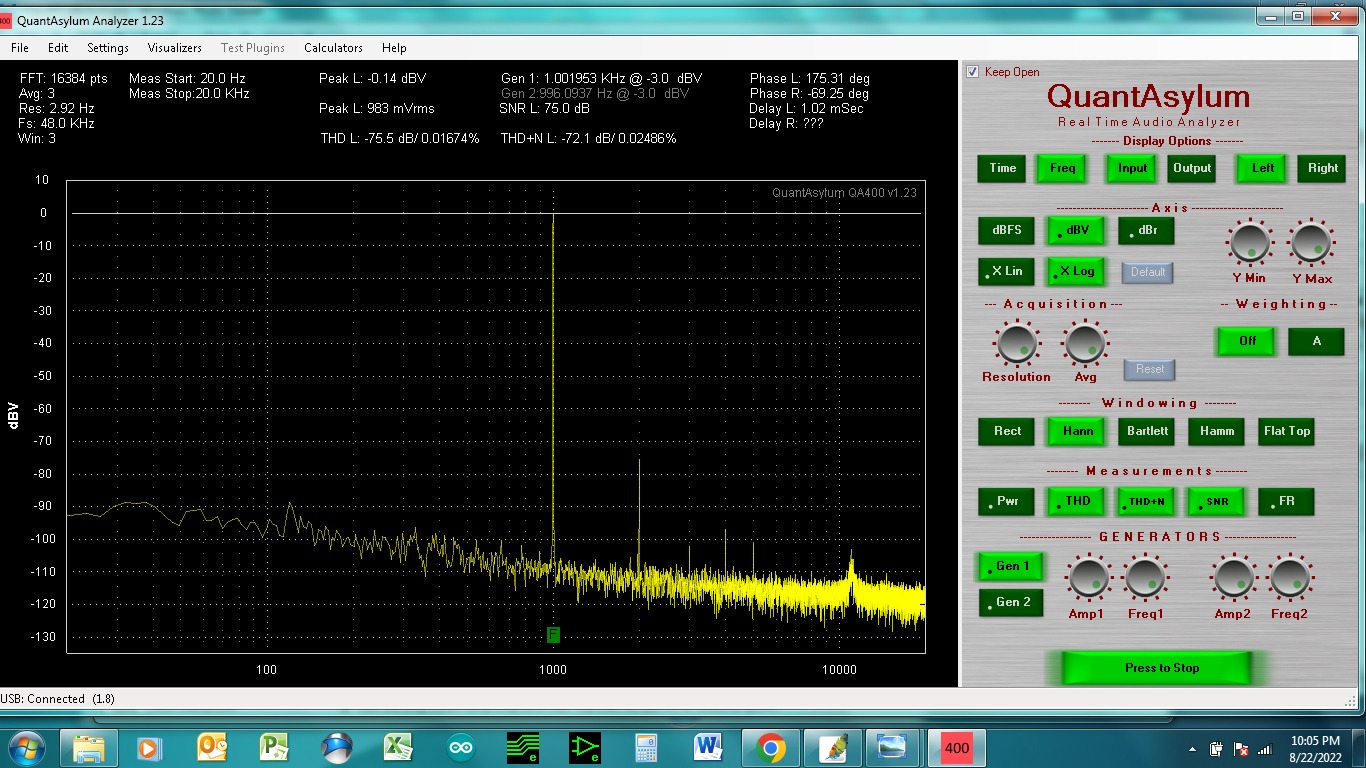Switch display to Time domain
The image size is (1366, 768).
pos(1003,168)
